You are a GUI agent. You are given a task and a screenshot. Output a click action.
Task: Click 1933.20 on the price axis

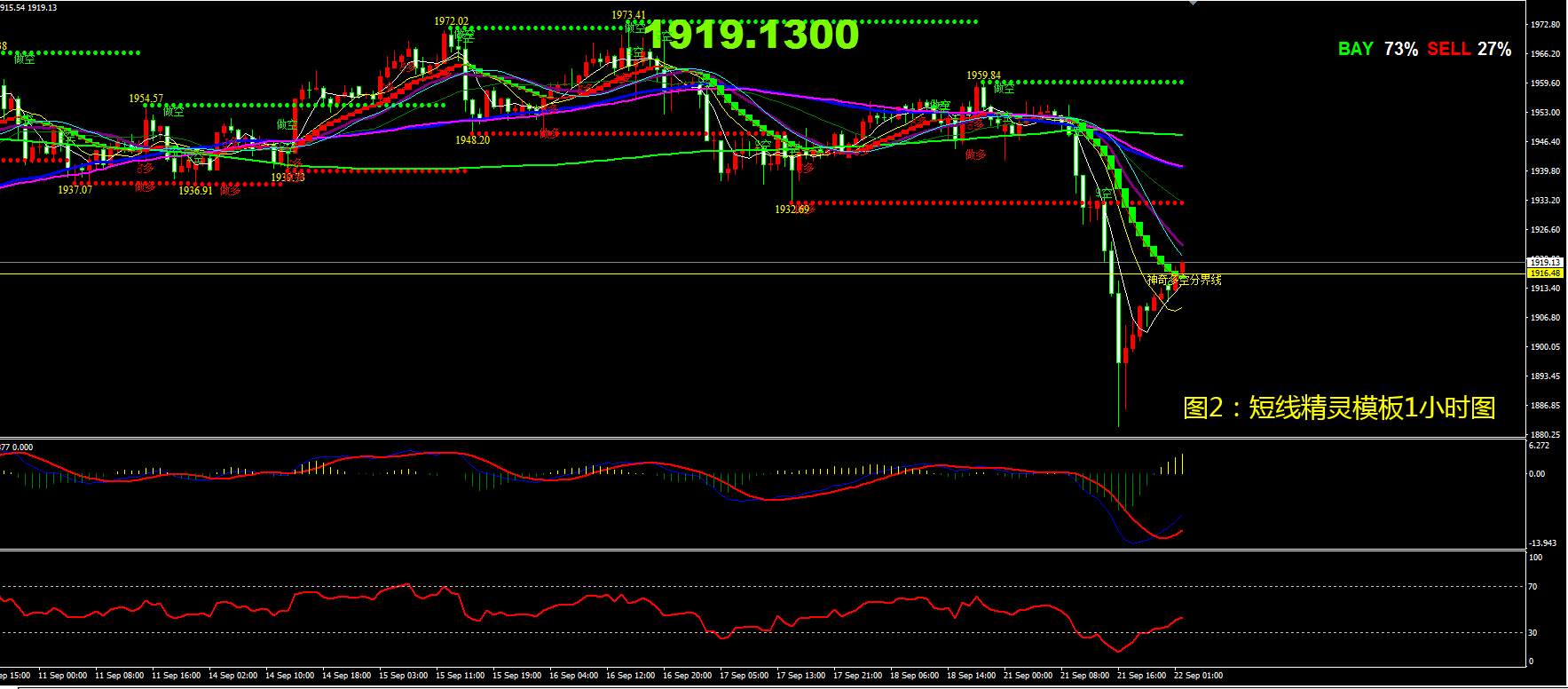(1546, 201)
